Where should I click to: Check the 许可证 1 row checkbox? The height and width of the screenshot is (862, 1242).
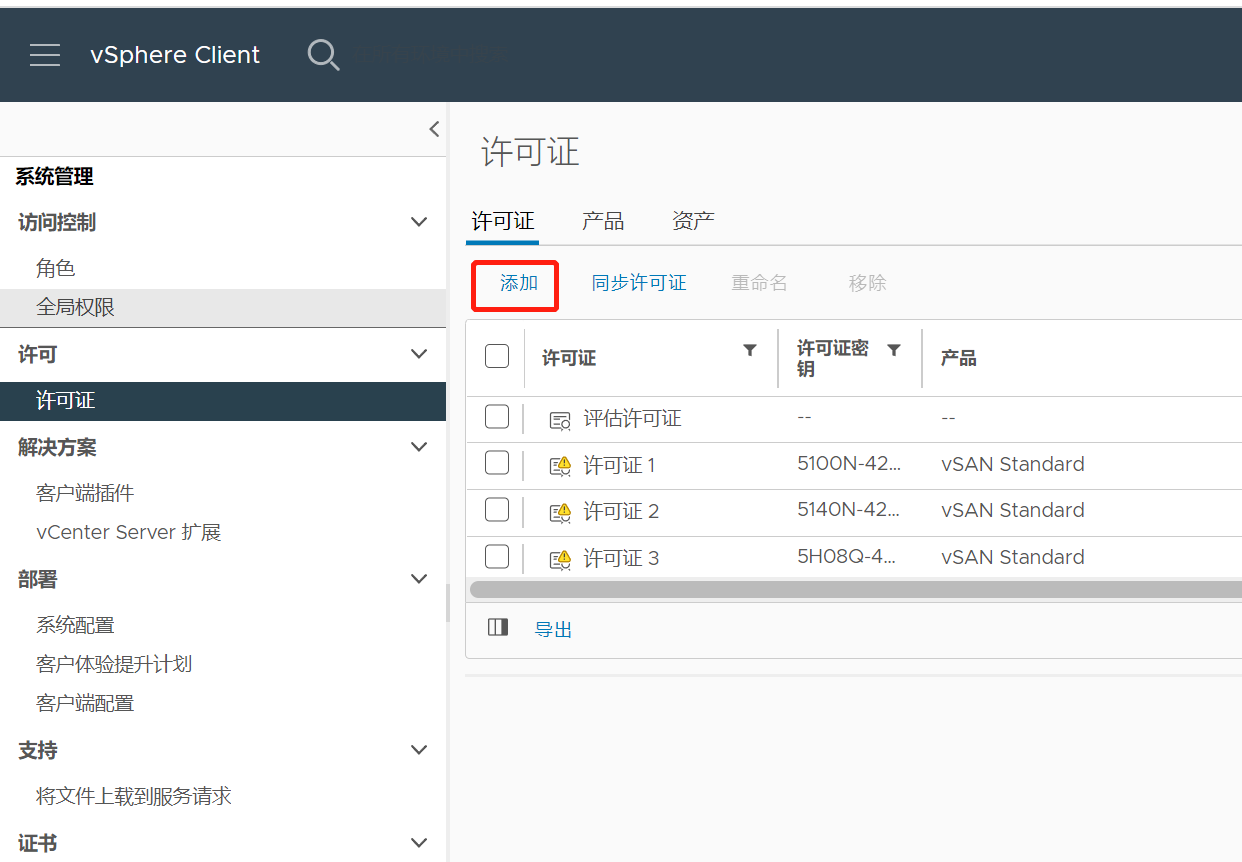click(x=497, y=463)
